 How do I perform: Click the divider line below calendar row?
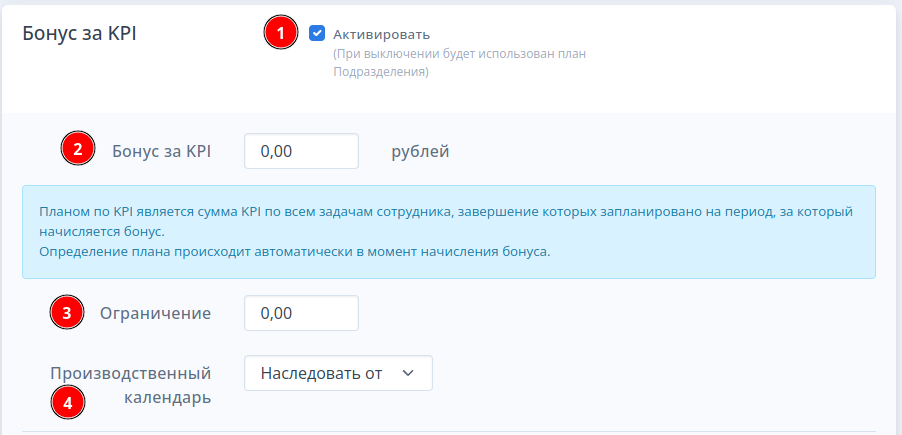tap(449, 432)
